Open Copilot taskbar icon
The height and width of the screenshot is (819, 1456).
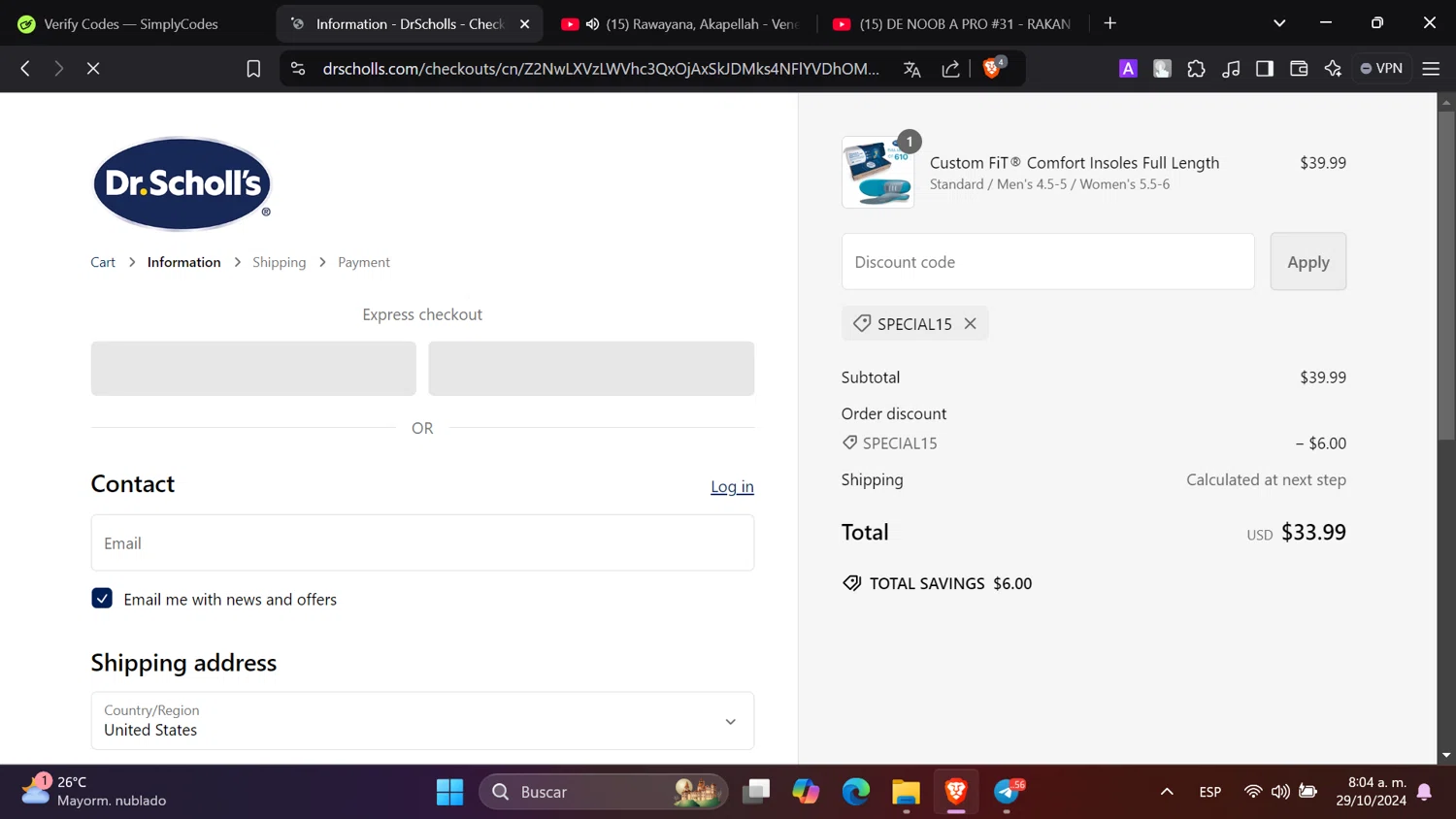[x=806, y=792]
